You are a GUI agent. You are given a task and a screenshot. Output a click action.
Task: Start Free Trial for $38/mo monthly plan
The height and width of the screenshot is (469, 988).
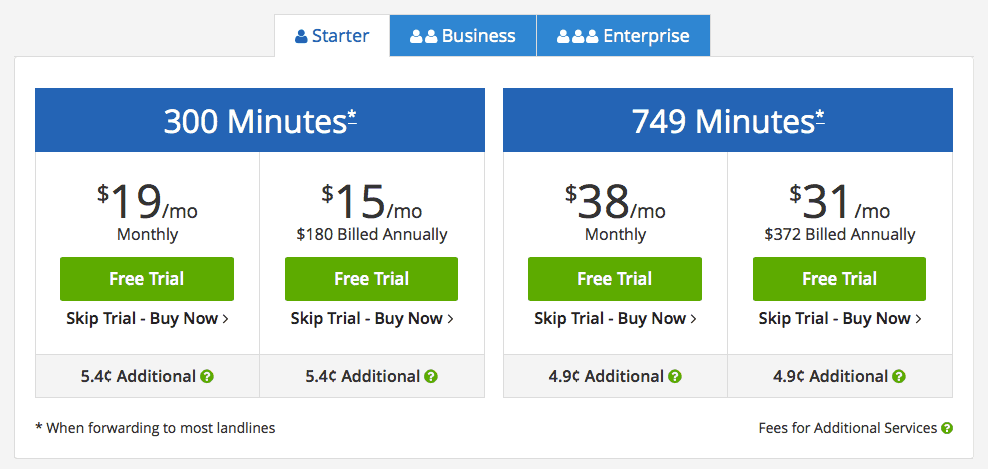coord(615,279)
